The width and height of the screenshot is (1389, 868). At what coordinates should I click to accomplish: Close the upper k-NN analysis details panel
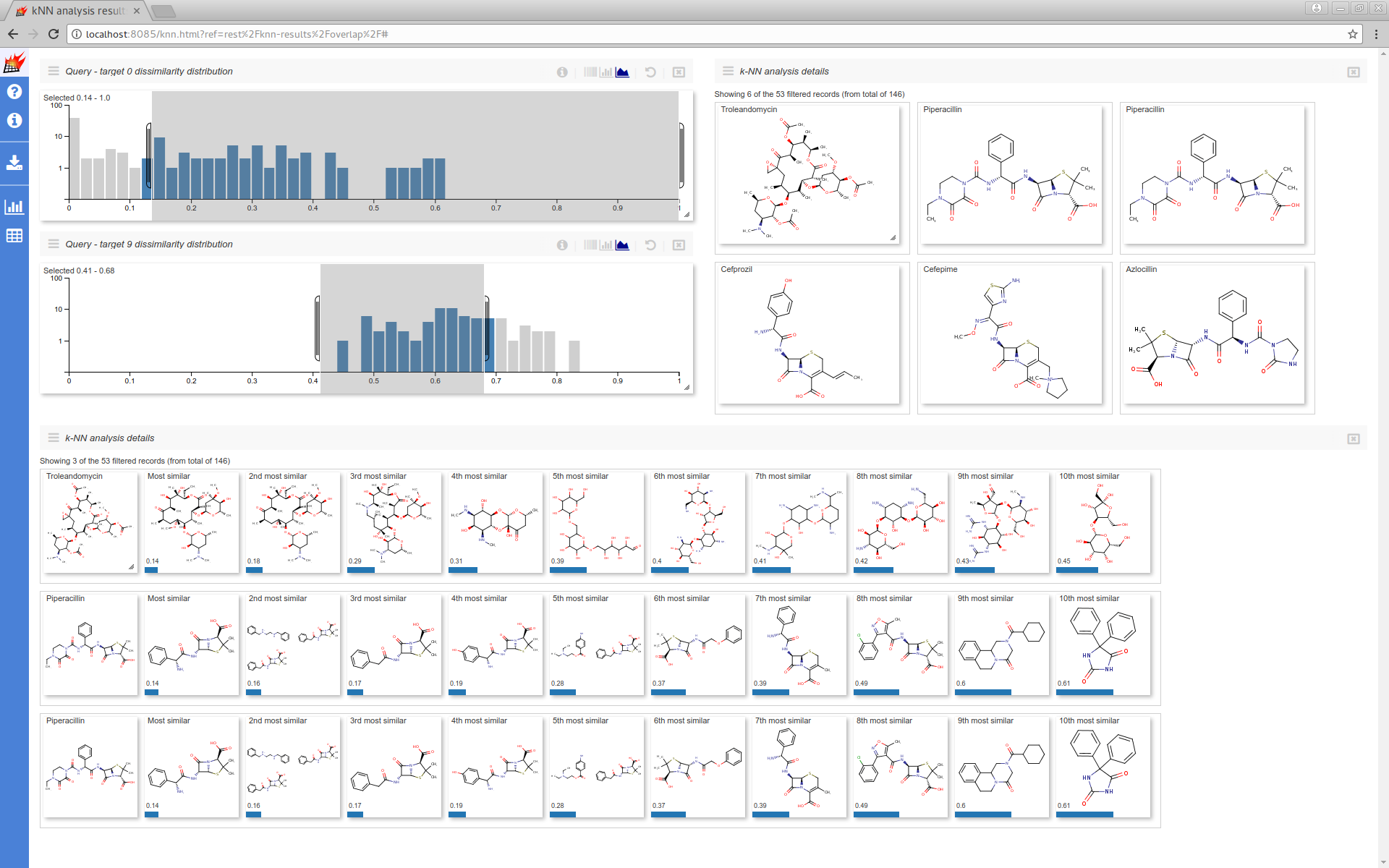coord(1354,72)
